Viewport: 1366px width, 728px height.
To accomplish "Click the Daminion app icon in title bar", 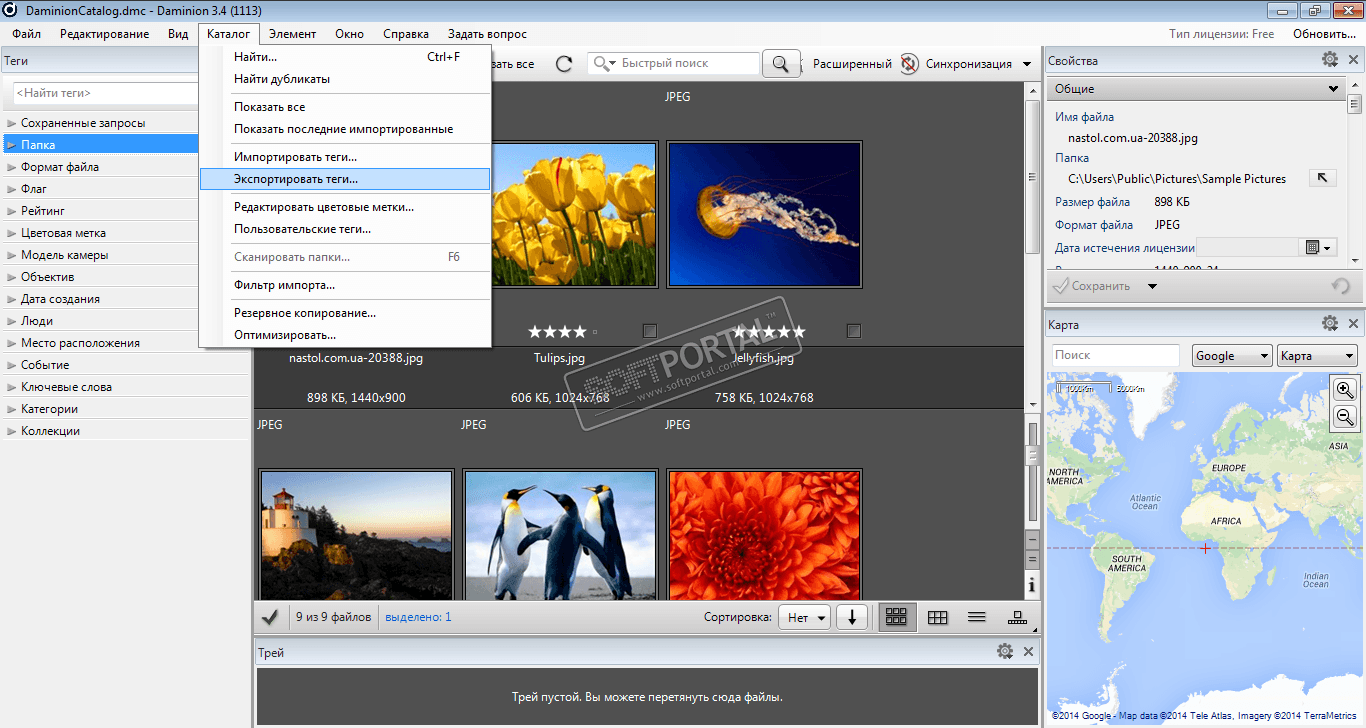I will pyautogui.click(x=10, y=10).
